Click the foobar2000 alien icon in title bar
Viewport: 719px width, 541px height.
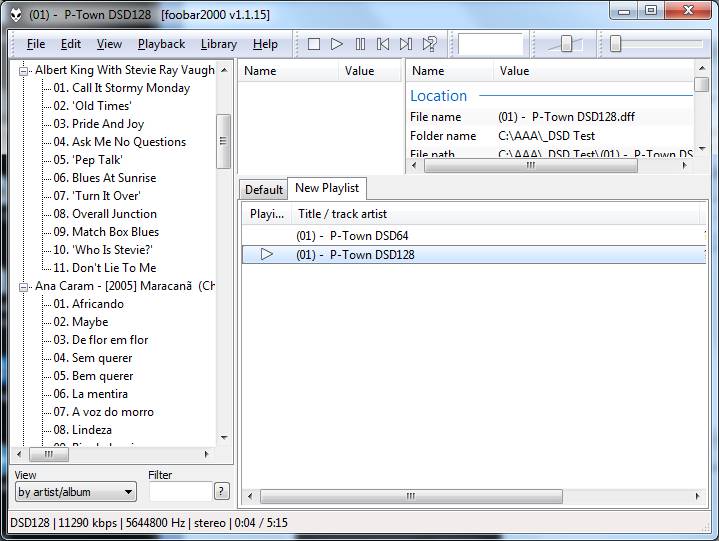16,15
